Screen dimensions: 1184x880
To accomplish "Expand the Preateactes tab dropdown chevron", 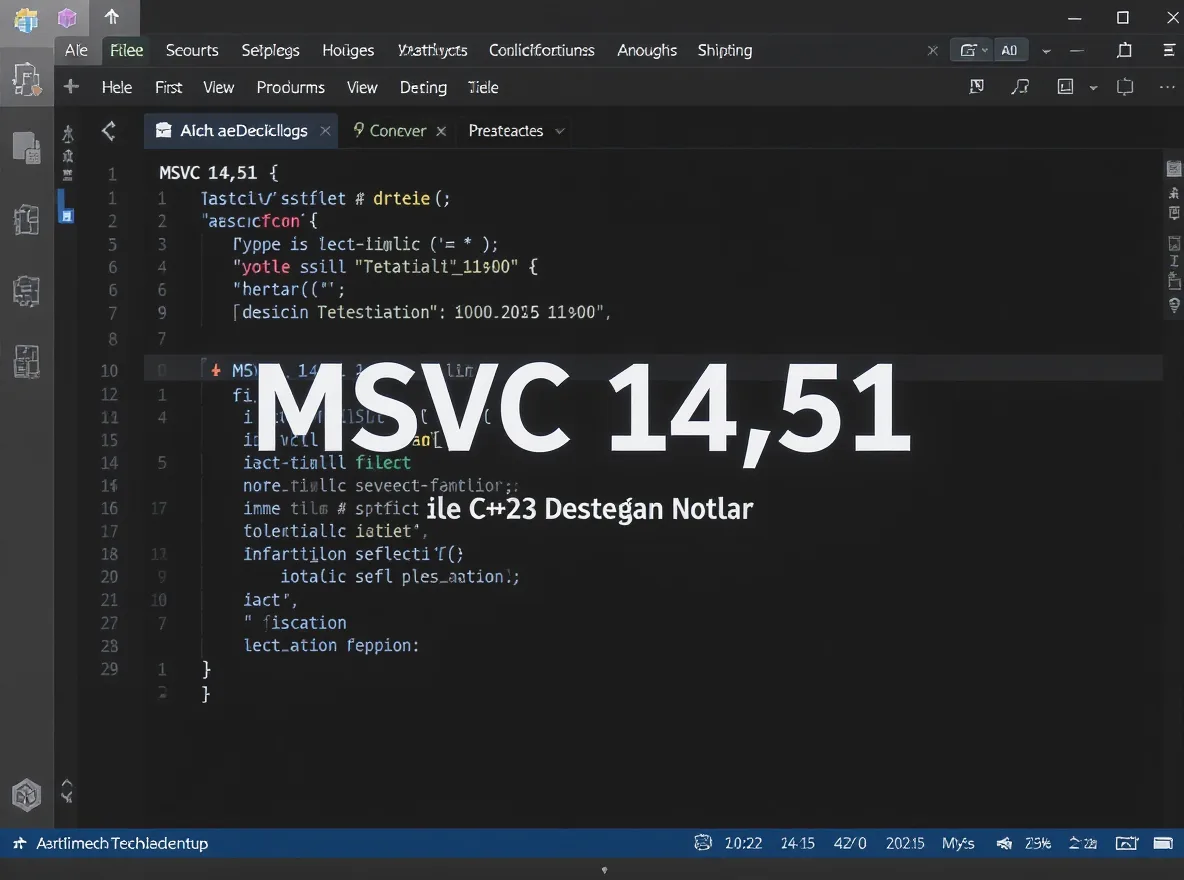I will point(560,131).
